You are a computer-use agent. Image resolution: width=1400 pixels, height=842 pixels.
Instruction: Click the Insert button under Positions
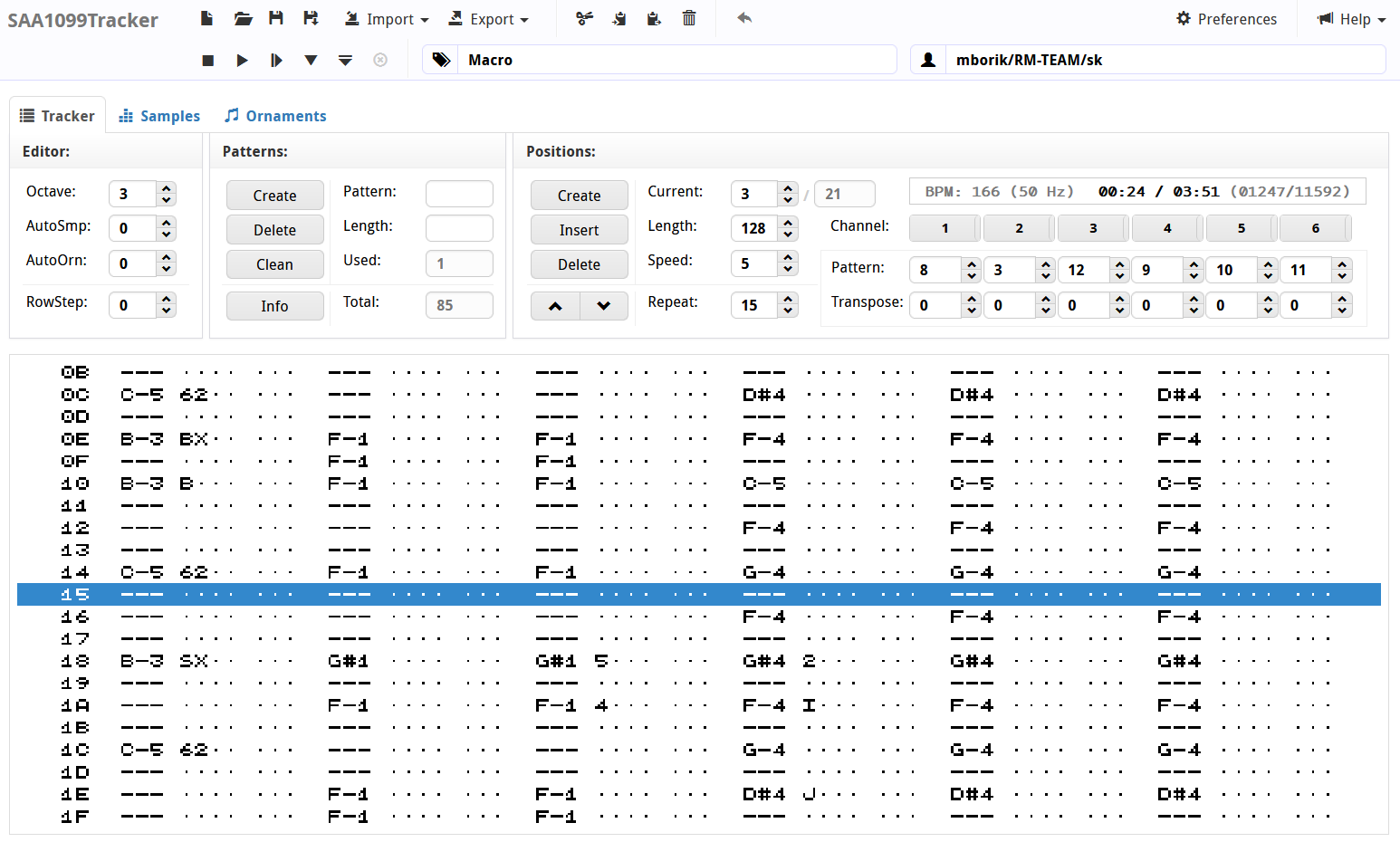(x=579, y=230)
